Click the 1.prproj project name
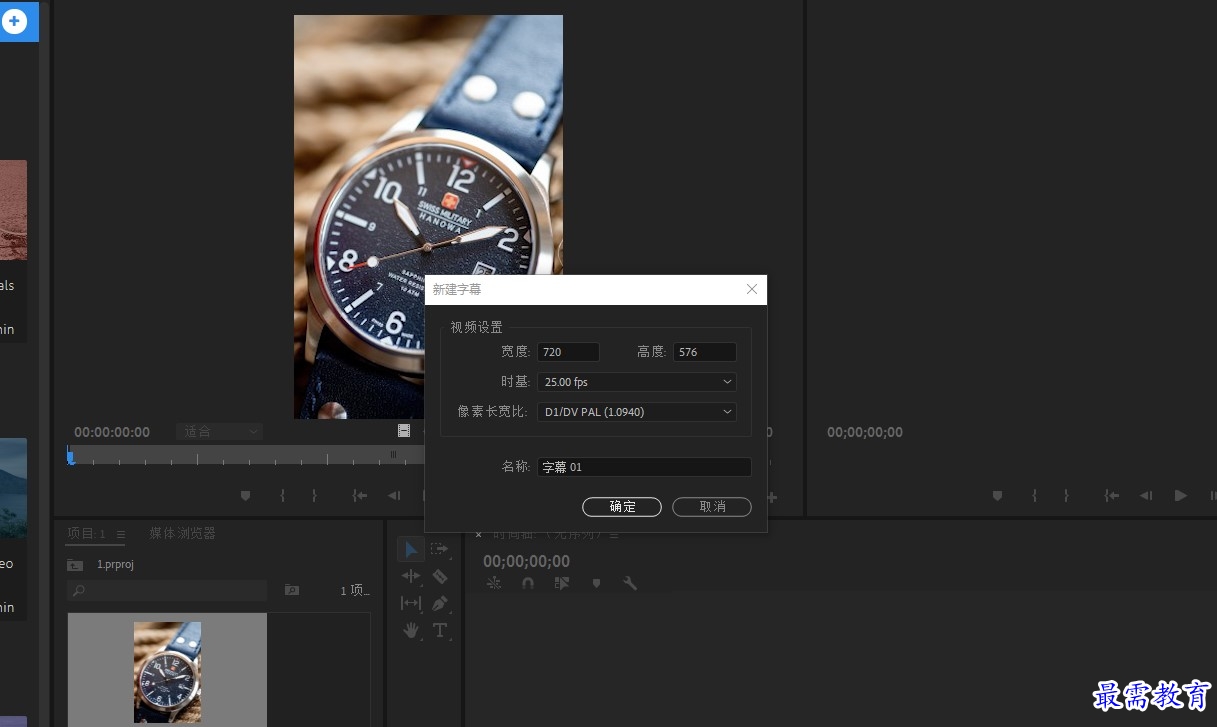 [x=115, y=564]
